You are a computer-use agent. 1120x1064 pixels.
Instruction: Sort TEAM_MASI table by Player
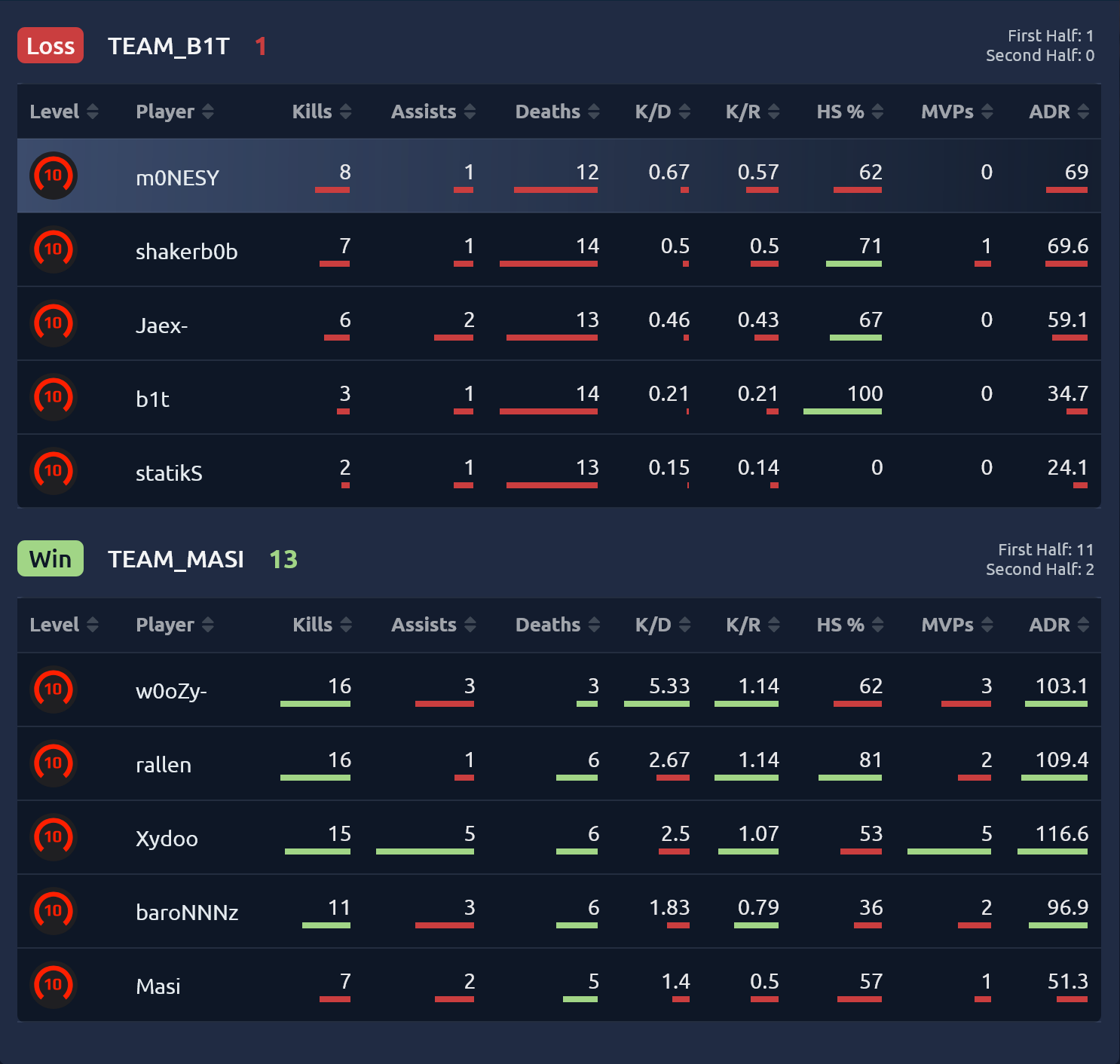point(175,625)
